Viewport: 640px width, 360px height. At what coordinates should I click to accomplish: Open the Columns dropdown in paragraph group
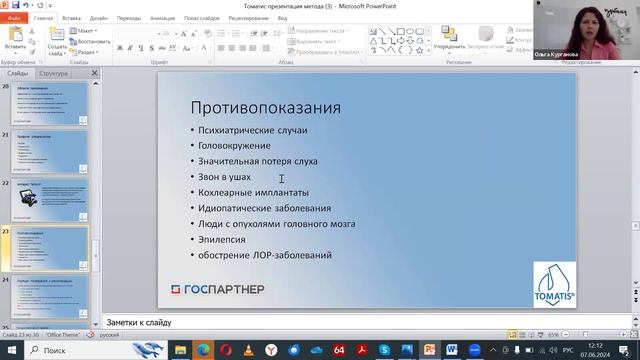[x=267, y=48]
